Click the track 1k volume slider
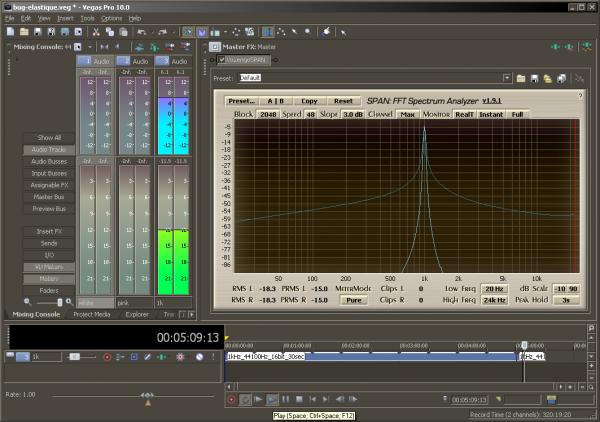This screenshot has height=422, width=600. click(x=74, y=357)
